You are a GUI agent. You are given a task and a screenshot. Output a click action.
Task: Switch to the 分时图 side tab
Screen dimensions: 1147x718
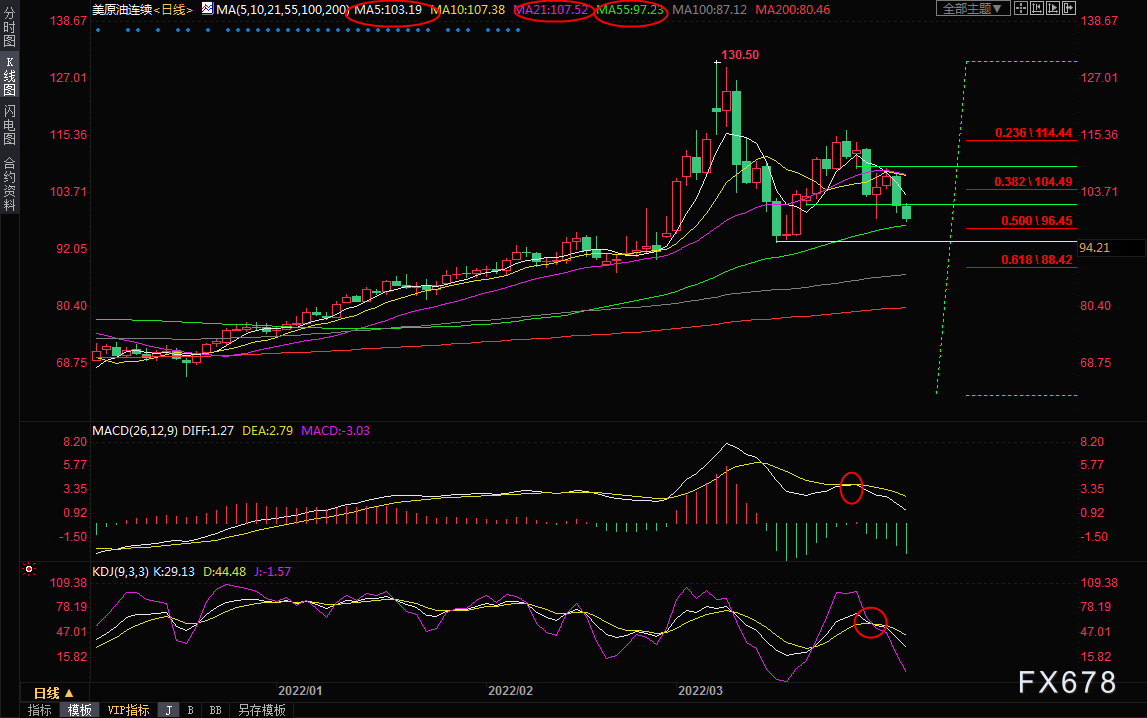coord(10,27)
